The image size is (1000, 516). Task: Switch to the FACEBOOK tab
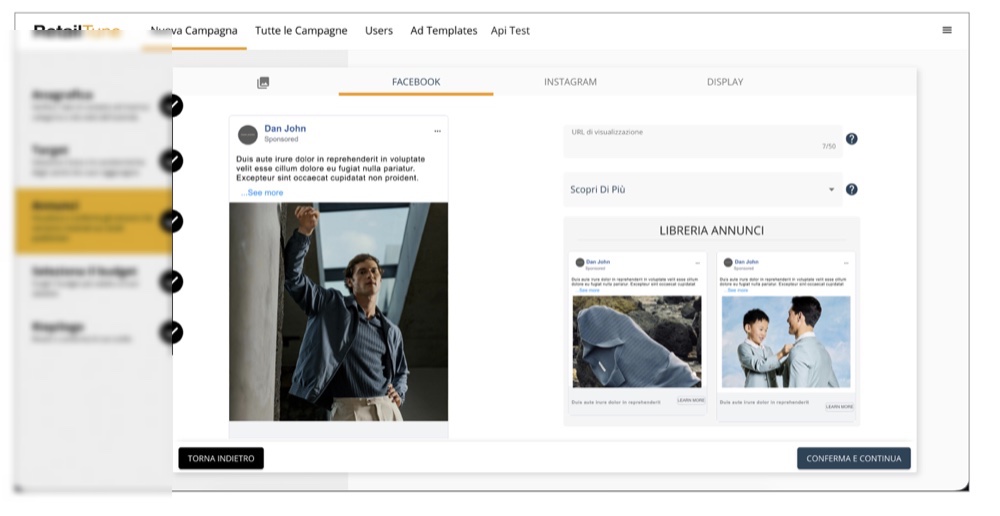tap(416, 82)
